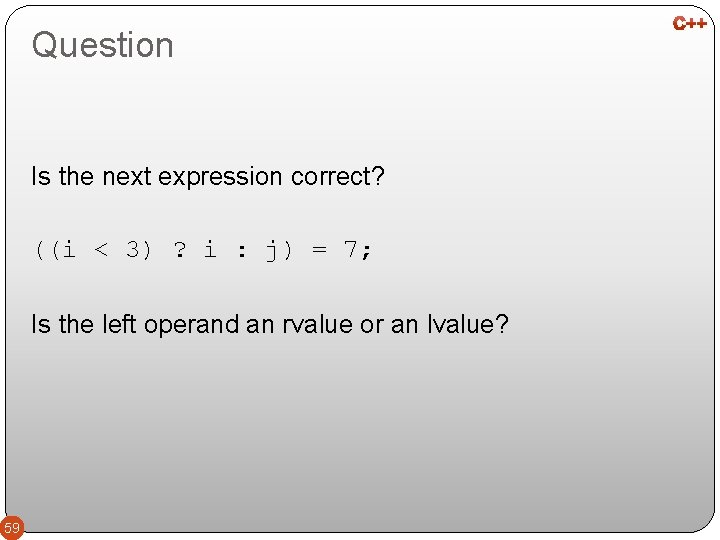This screenshot has width=720, height=540.
Task: Click the number 3 in the code
Action: (x=133, y=250)
